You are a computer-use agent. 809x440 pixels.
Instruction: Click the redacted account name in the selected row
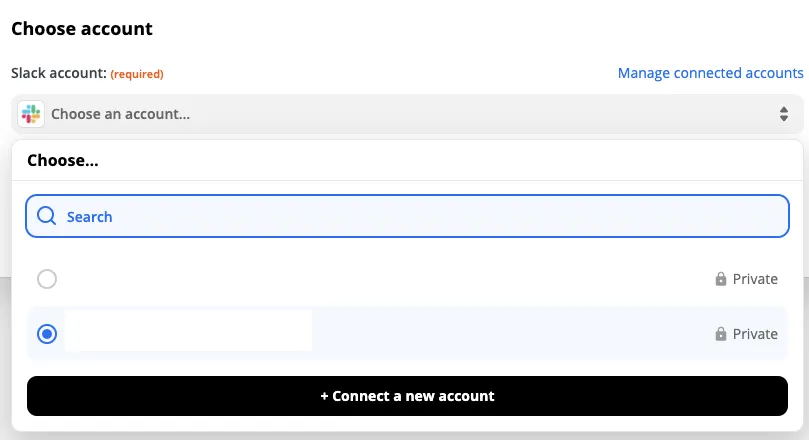pos(188,332)
